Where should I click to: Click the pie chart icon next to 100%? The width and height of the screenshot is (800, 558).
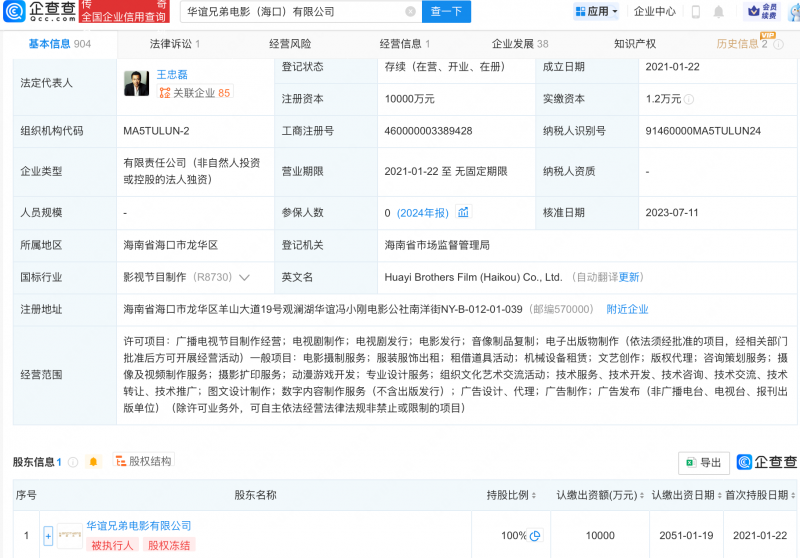tap(535, 536)
